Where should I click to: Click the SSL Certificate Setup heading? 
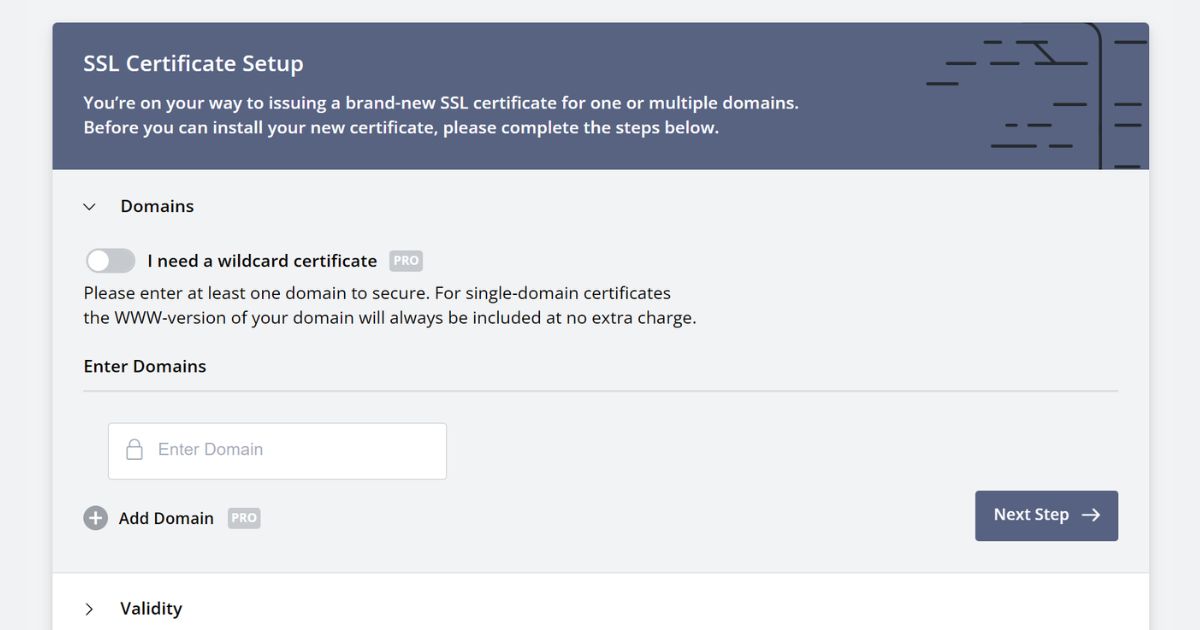(193, 64)
